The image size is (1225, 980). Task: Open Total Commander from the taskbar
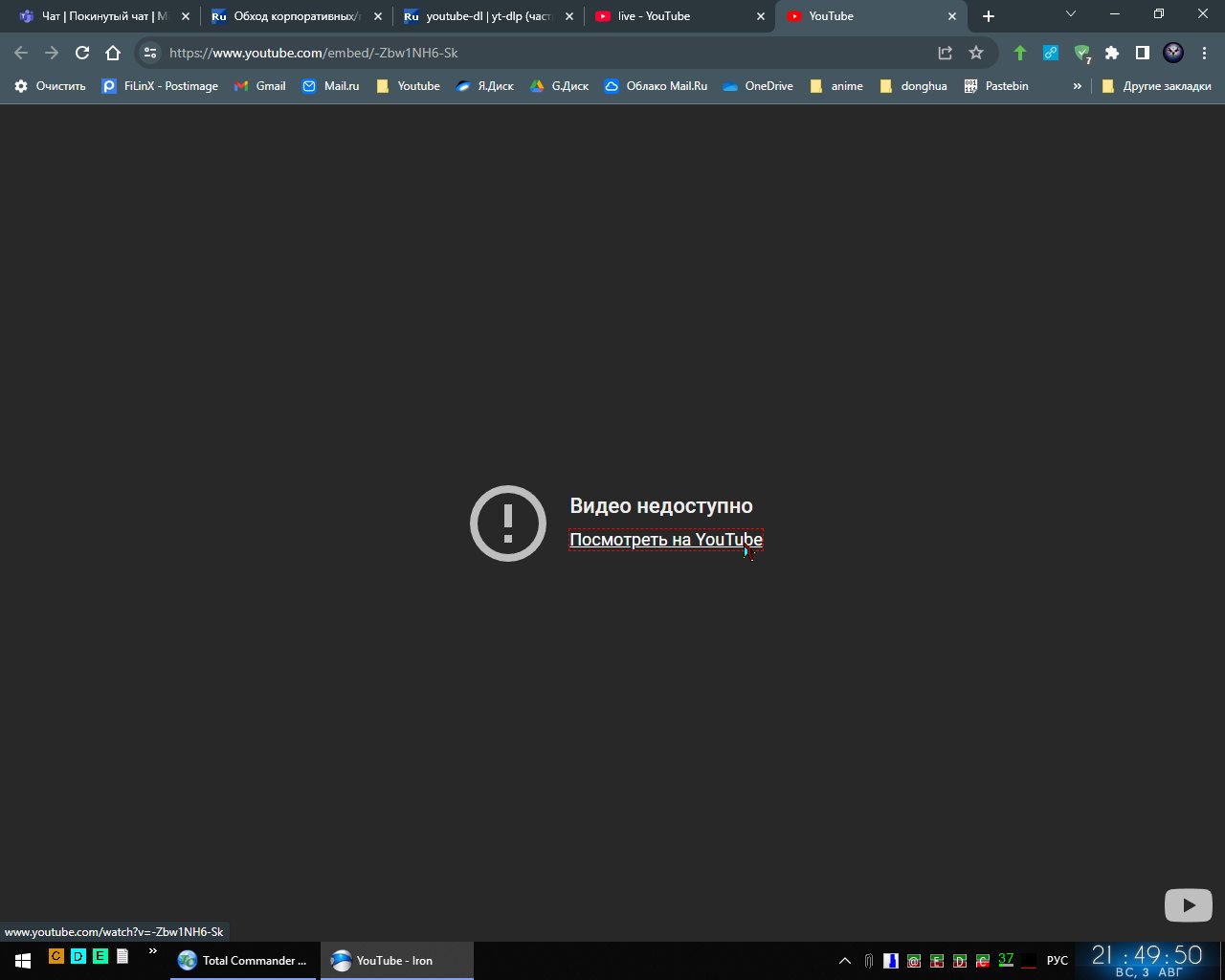coord(243,960)
